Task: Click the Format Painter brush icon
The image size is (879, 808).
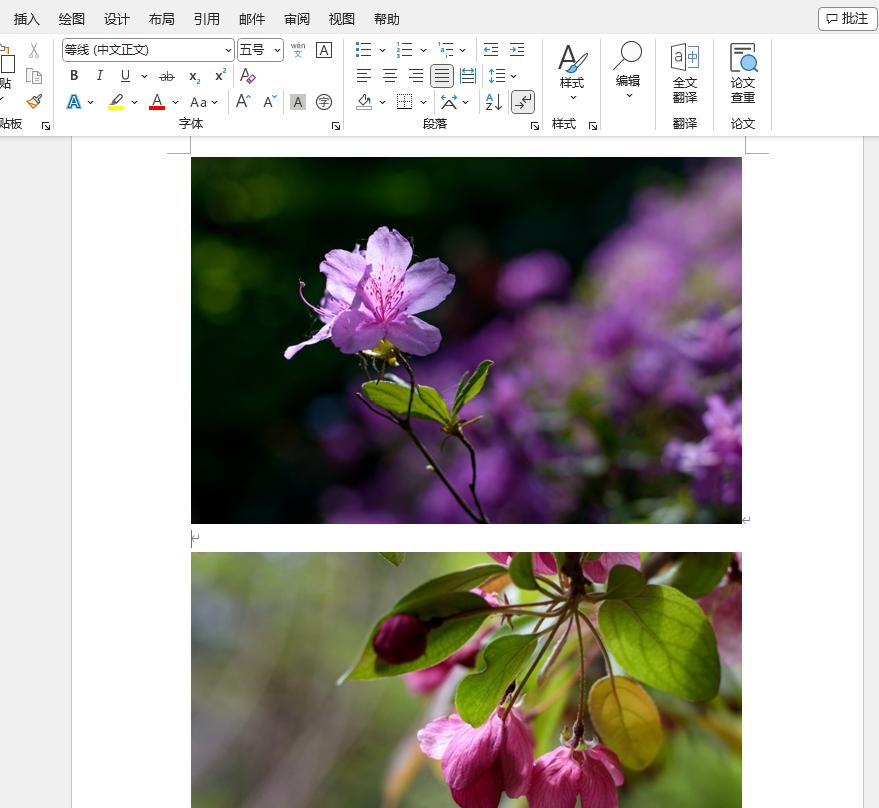Action: click(34, 102)
